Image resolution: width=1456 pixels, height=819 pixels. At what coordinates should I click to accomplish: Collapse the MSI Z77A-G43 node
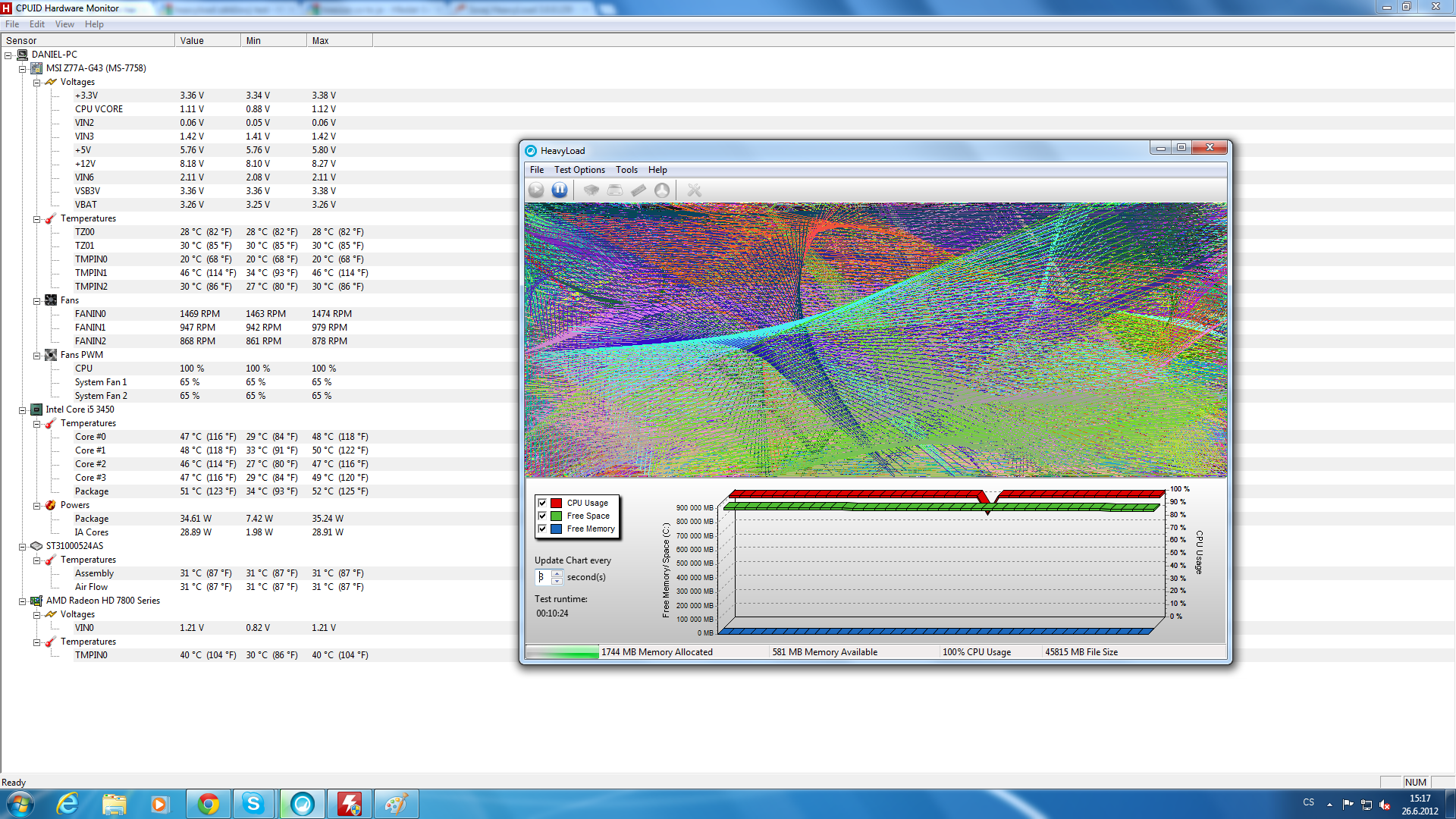click(22, 69)
